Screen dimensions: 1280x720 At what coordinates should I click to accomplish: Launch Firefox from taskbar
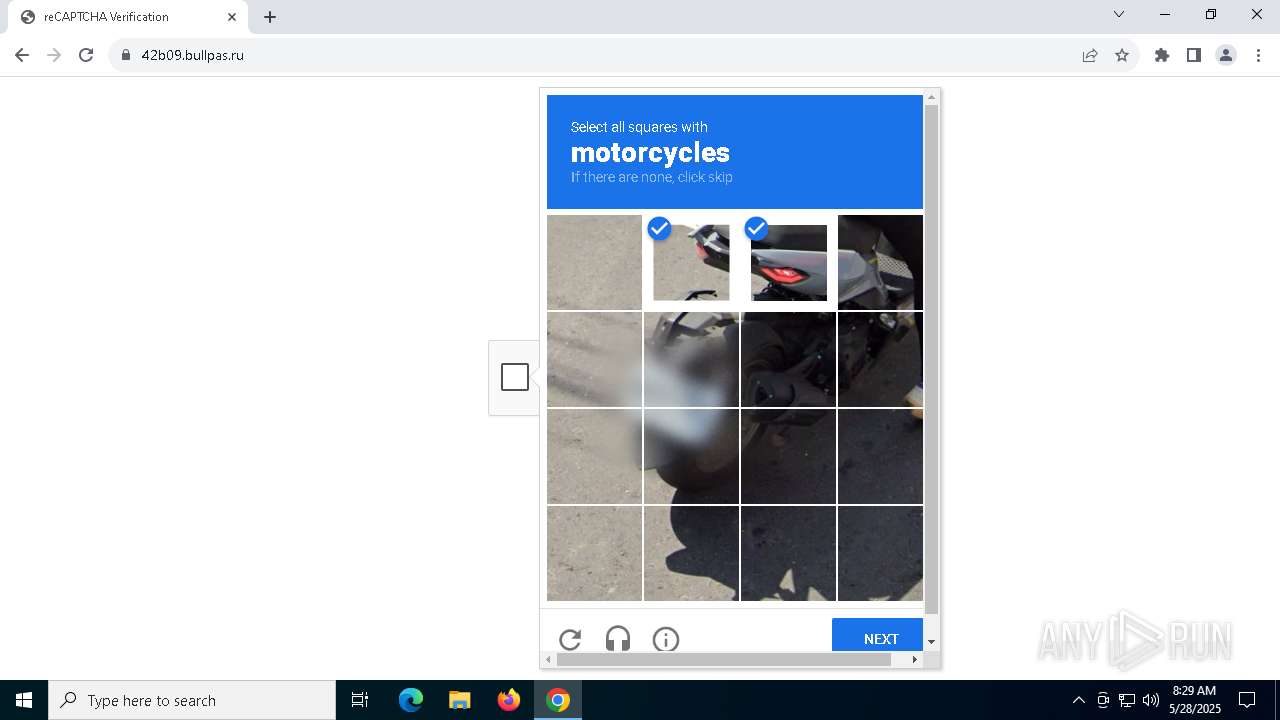coord(509,700)
